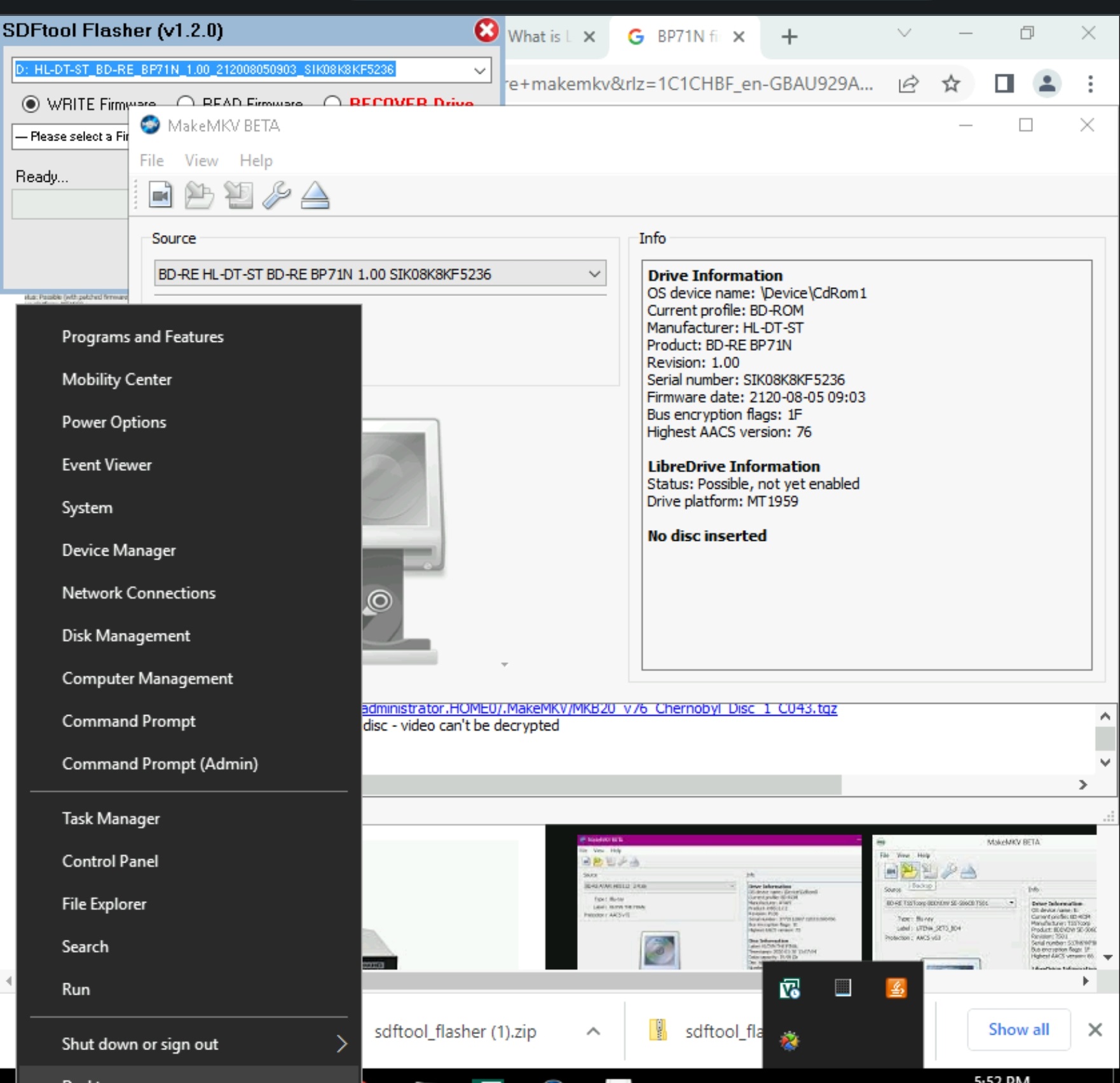Image resolution: width=1120 pixels, height=1083 pixels.
Task: Click the colorful gear tray icon
Action: pos(790,1040)
